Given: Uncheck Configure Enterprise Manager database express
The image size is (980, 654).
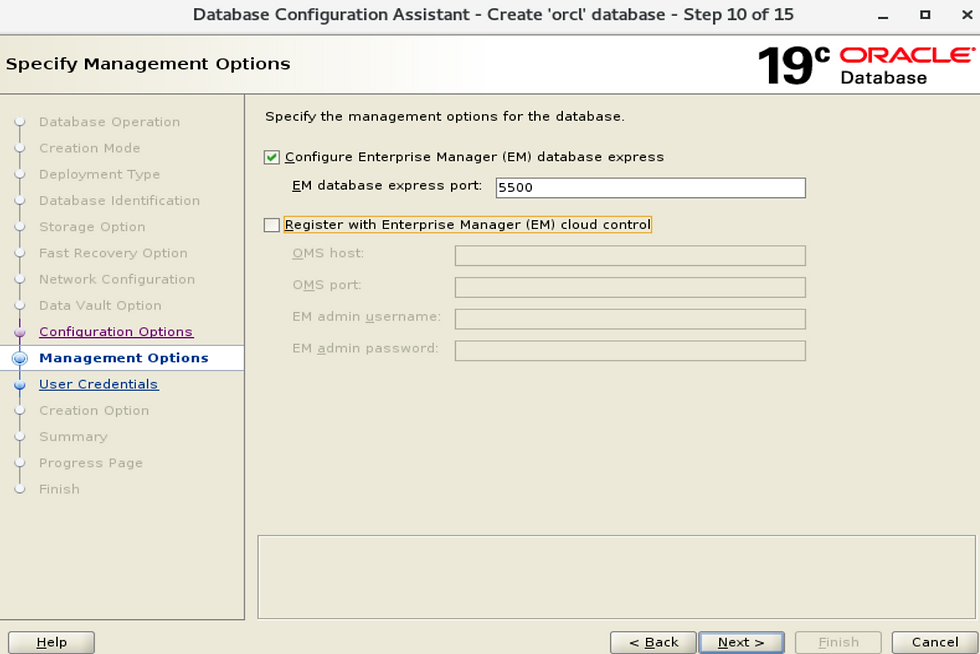Looking at the screenshot, I should [x=270, y=157].
